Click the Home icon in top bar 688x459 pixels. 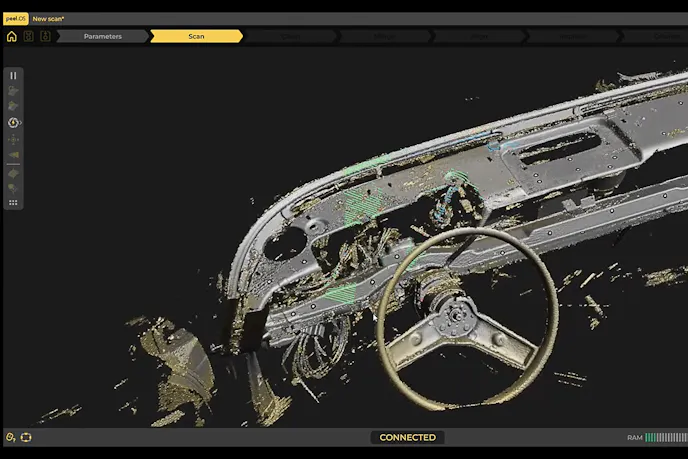point(12,36)
